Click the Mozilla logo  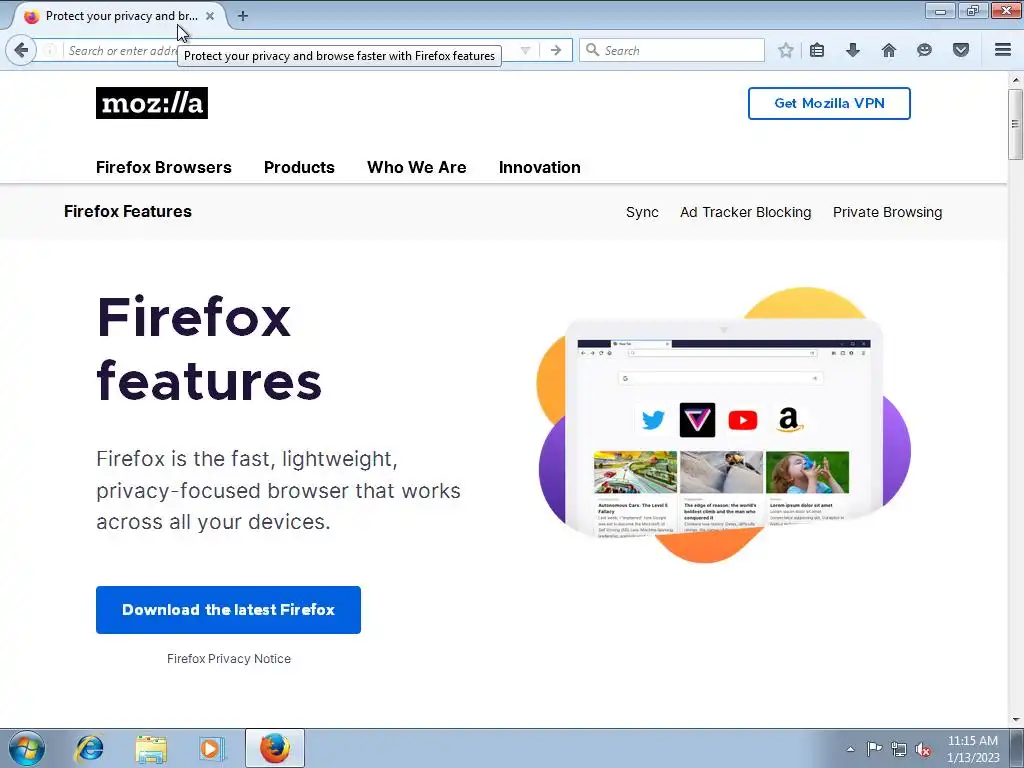[x=152, y=103]
